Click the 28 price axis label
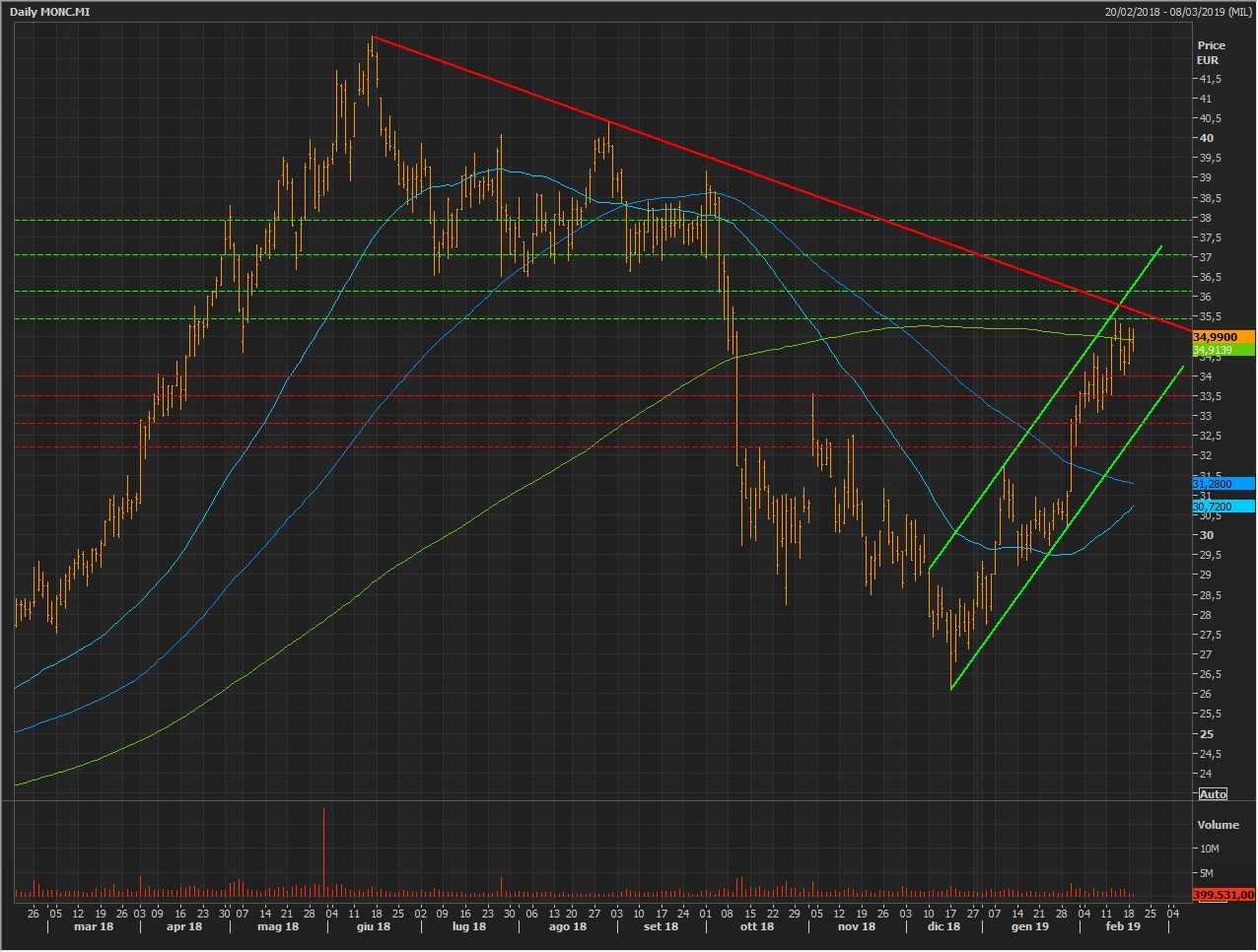The width and height of the screenshot is (1258, 952). click(1205, 615)
